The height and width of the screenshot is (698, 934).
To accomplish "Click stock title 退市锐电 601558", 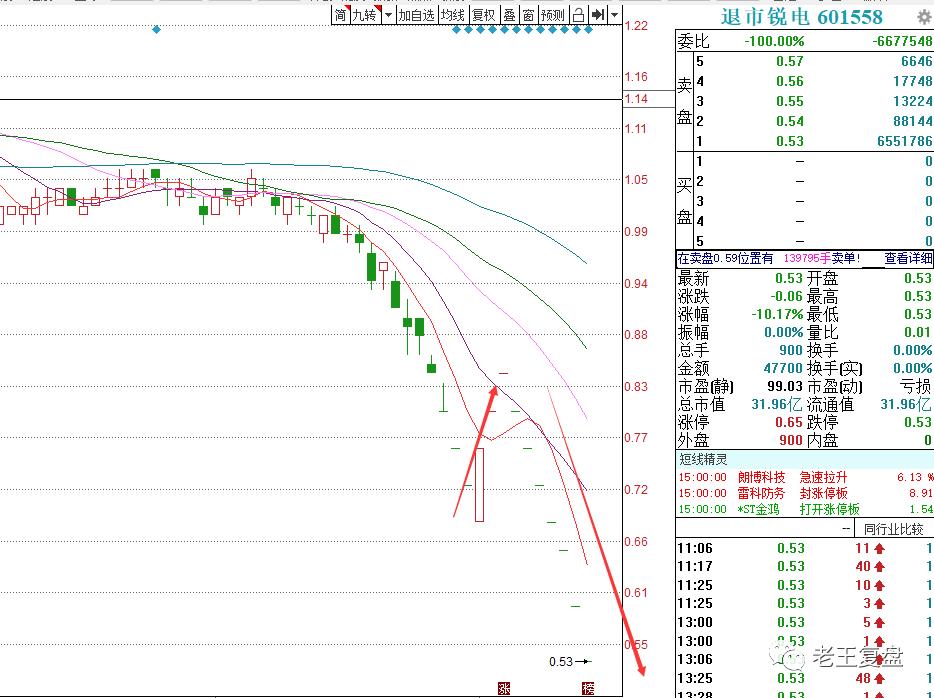I will pyautogui.click(x=801, y=17).
